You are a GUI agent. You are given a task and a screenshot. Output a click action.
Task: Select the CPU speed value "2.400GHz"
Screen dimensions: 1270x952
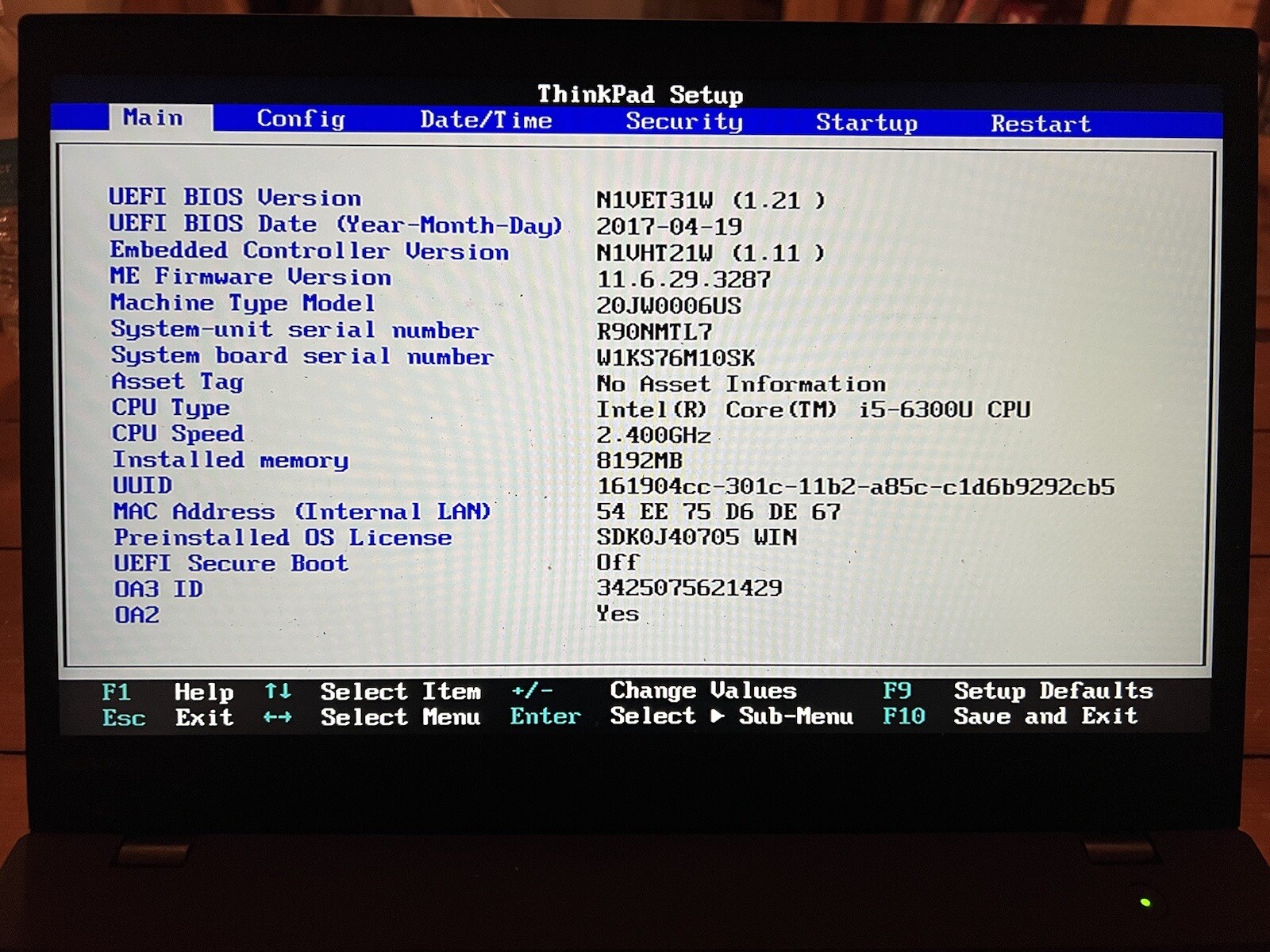coord(654,436)
